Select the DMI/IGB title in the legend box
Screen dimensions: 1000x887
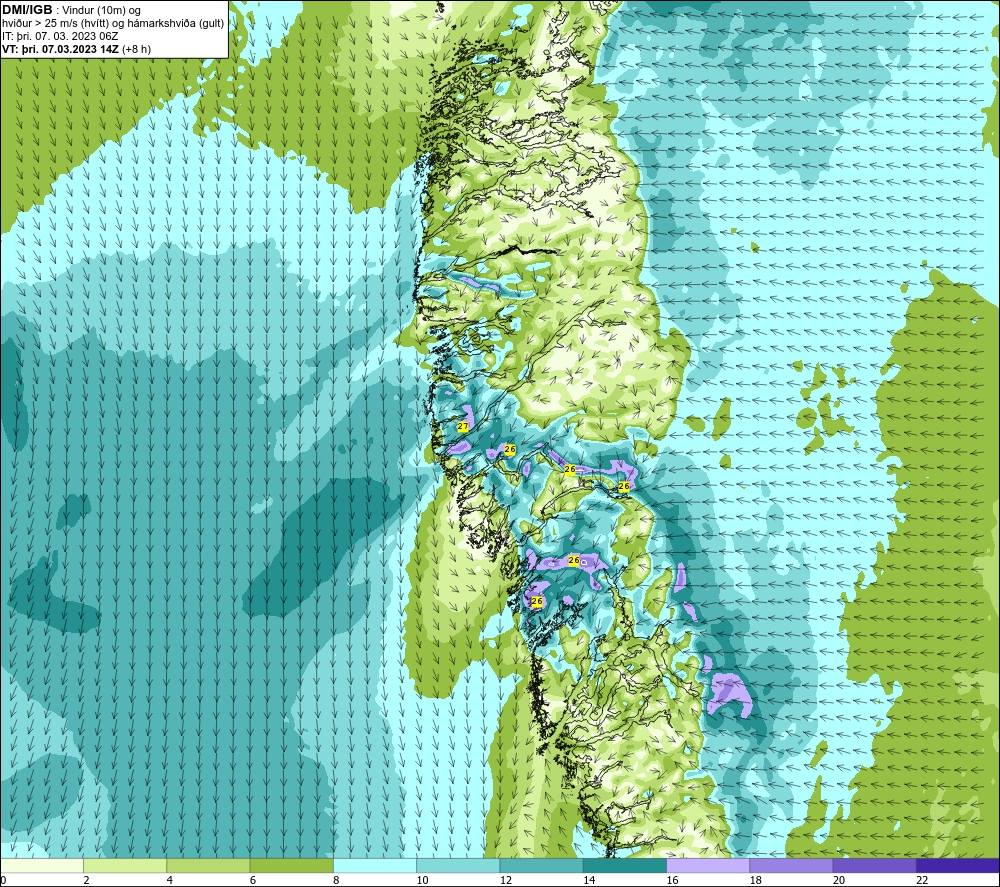coord(27,10)
